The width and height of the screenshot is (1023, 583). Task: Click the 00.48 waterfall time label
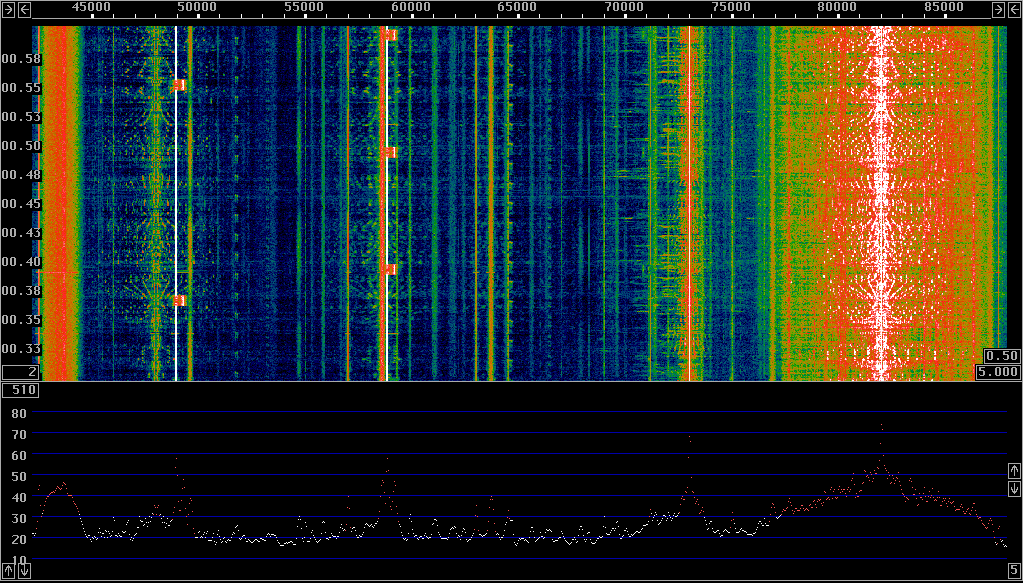(21, 175)
